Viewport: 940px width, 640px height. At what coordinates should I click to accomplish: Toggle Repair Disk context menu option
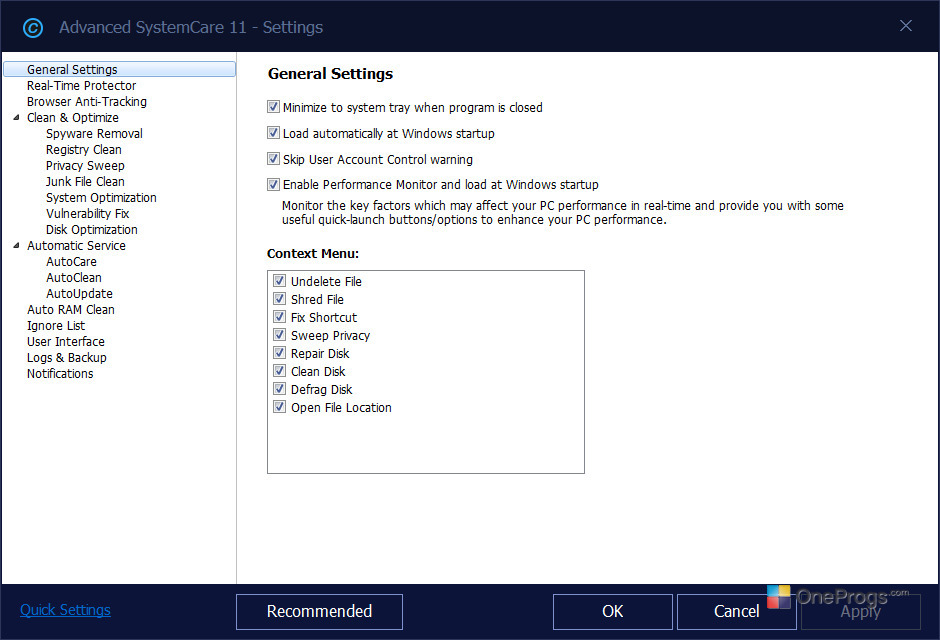(279, 353)
